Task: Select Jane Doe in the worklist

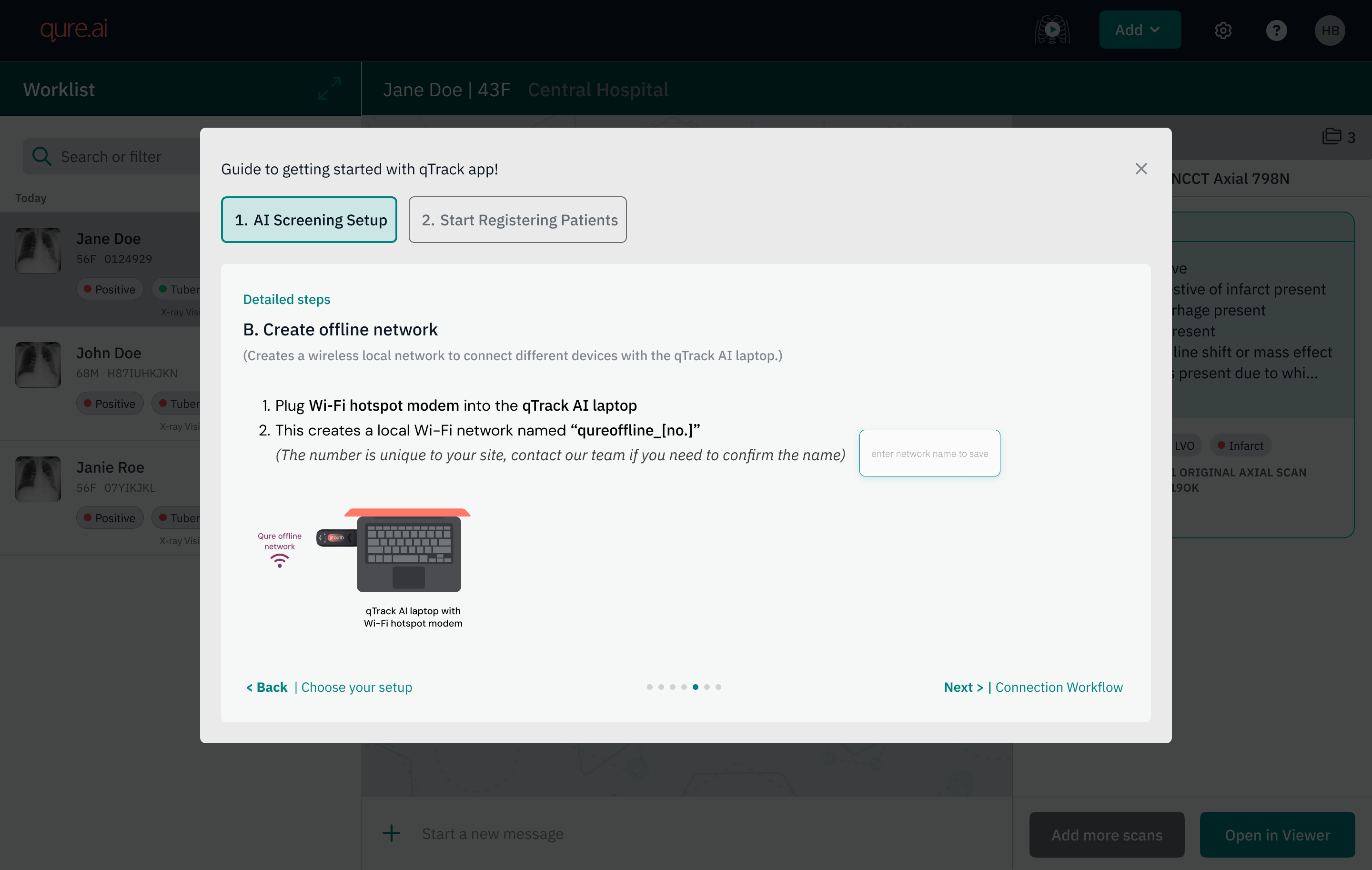Action: (100, 269)
